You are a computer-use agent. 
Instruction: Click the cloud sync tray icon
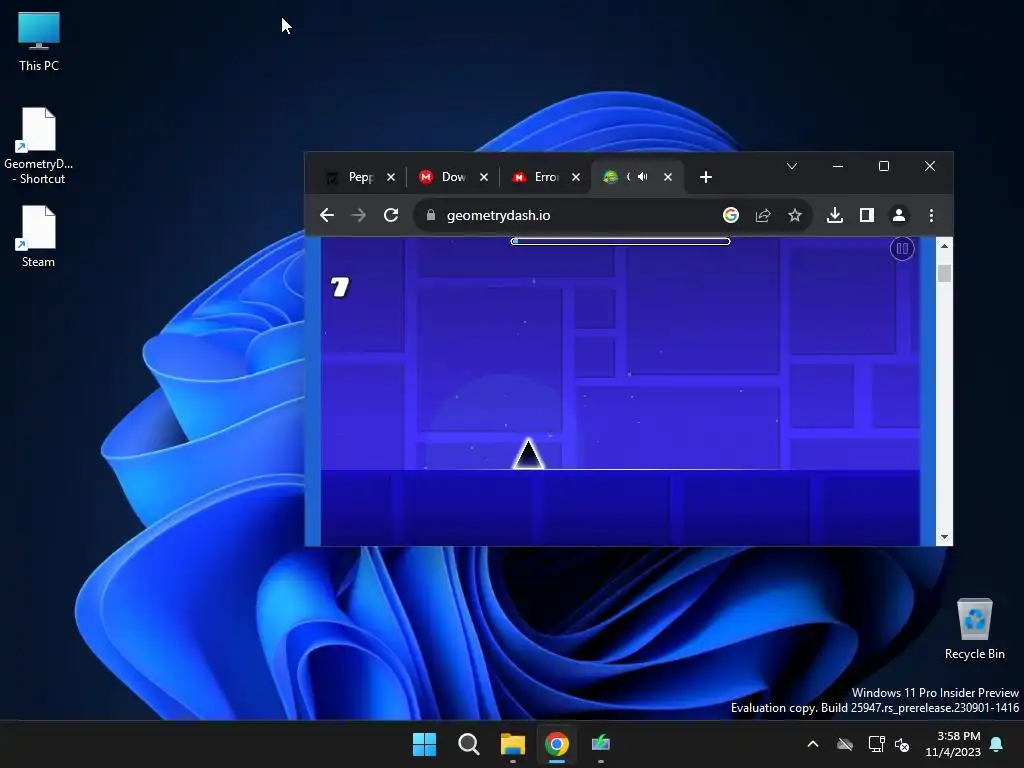click(x=845, y=744)
